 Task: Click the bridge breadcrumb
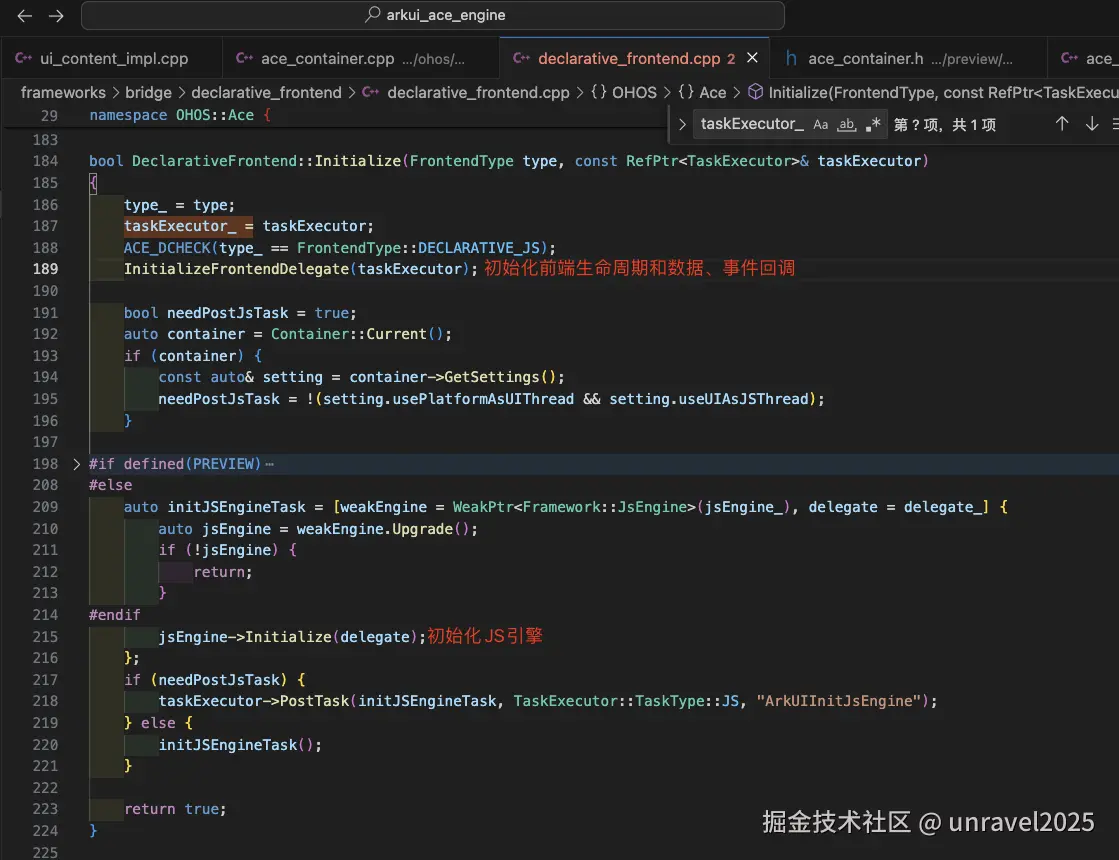pyautogui.click(x=148, y=93)
